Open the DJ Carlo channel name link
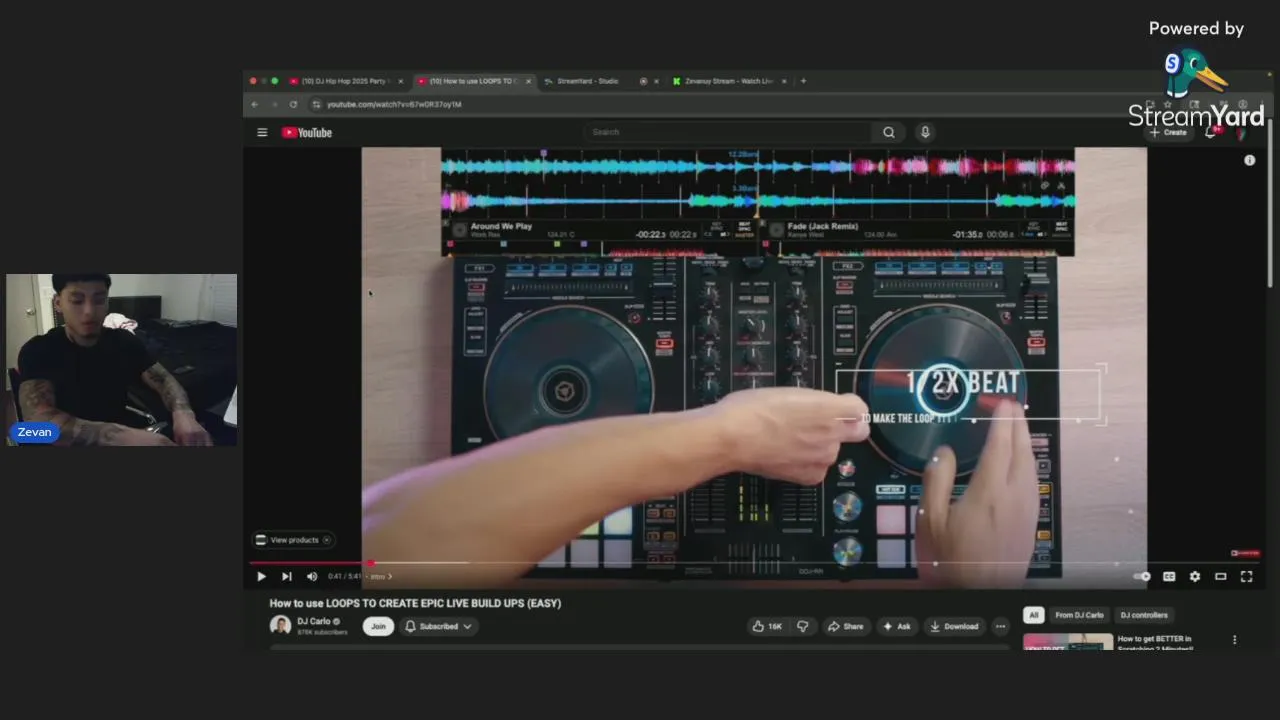This screenshot has width=1280, height=720. (x=313, y=621)
